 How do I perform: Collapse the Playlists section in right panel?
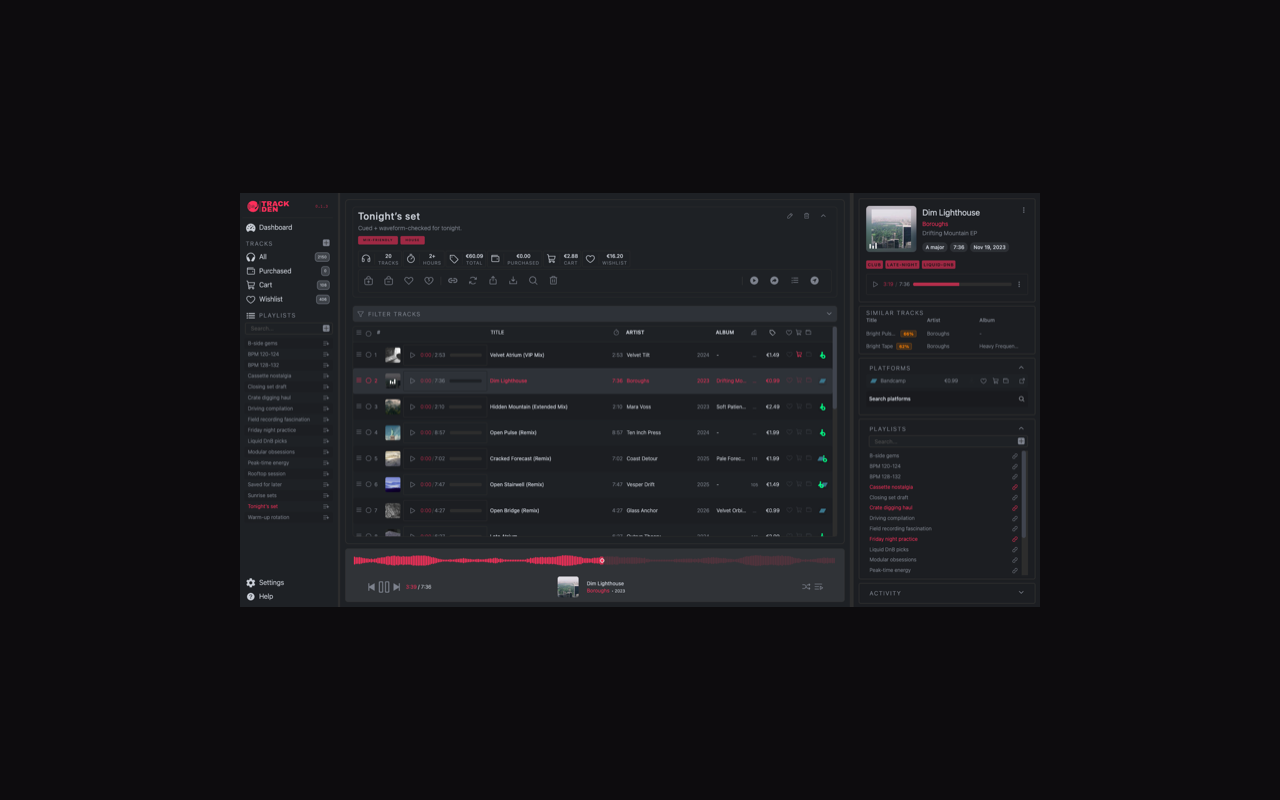pyautogui.click(x=1021, y=429)
